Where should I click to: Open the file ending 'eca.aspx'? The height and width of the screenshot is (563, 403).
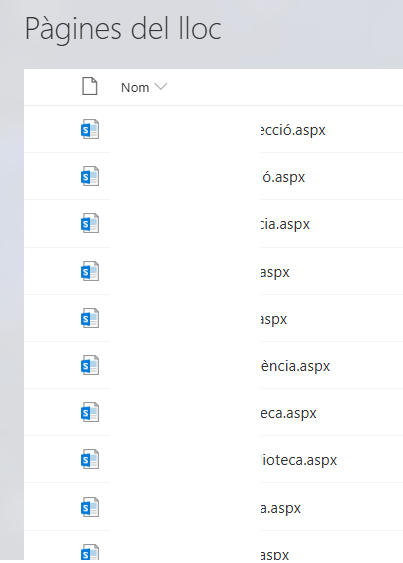click(288, 413)
